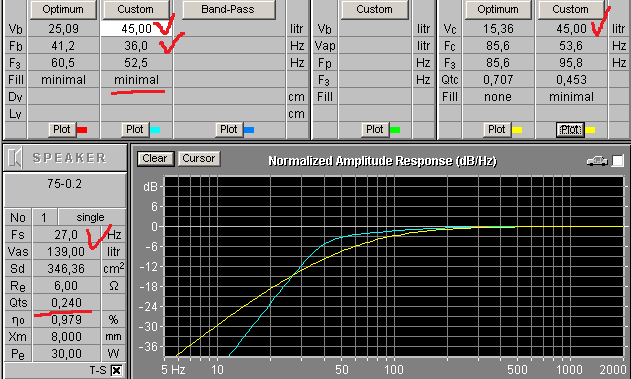
Task: Click the Vb custom volume field 45,00
Action: tap(136, 29)
